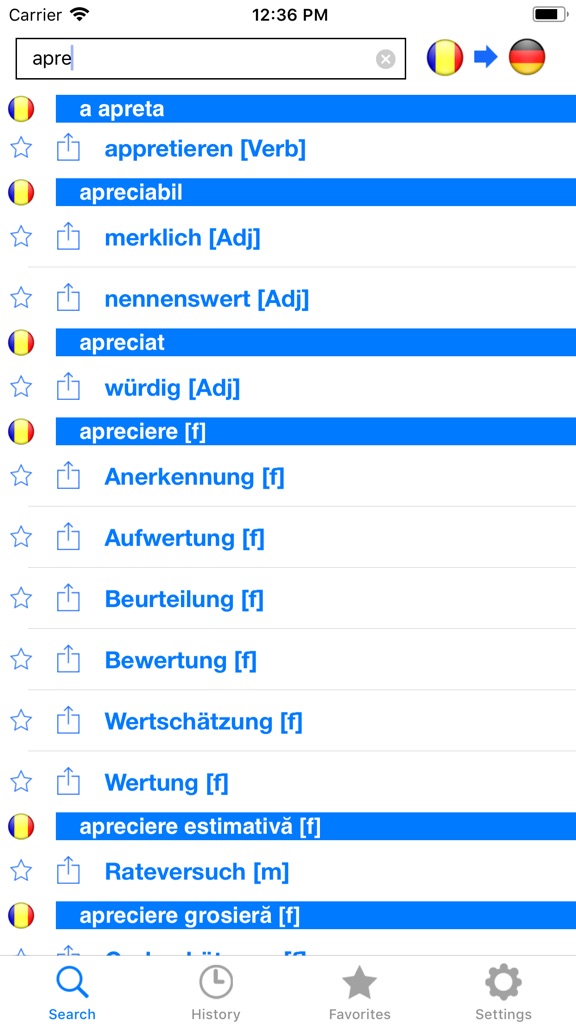Star the translation Bewertung [f]
Image resolution: width=576 pixels, height=1024 pixels.
coord(21,660)
